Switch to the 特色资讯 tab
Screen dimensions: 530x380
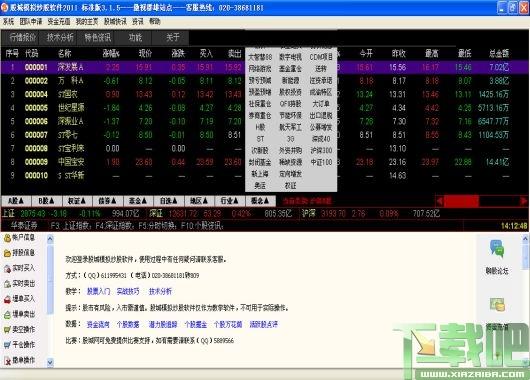(97, 38)
